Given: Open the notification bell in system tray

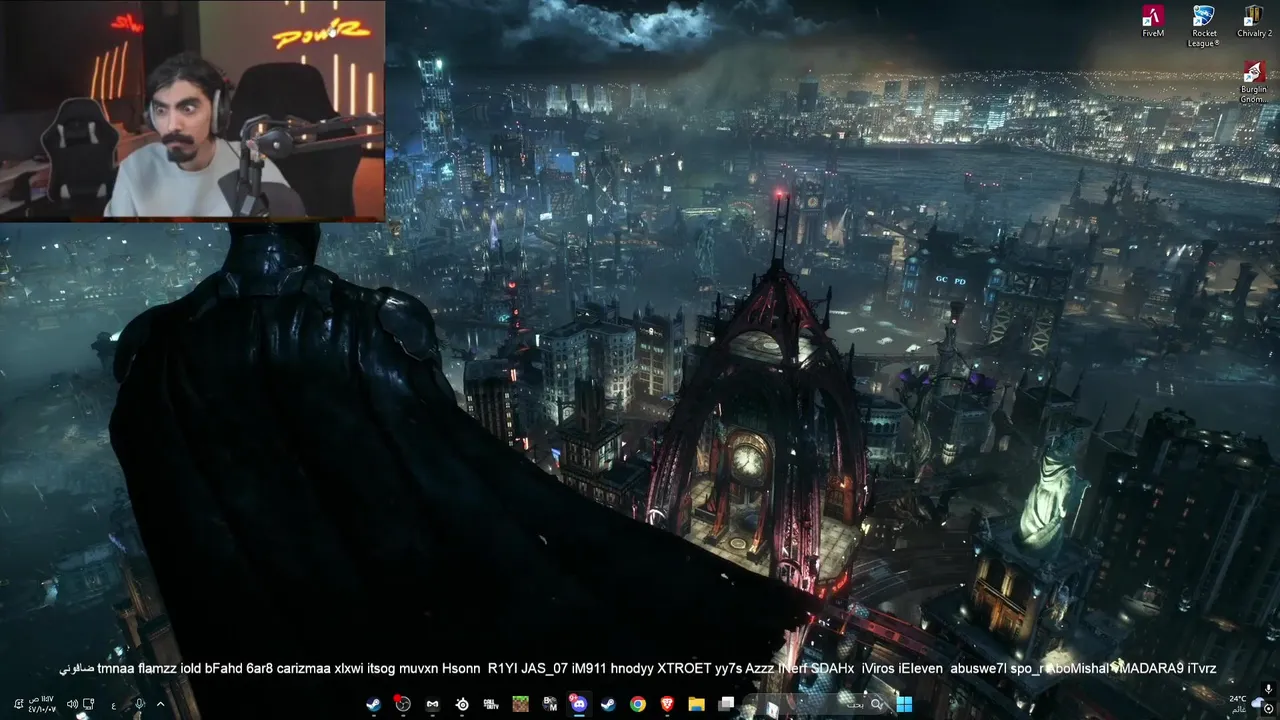Looking at the screenshot, I should [19, 704].
